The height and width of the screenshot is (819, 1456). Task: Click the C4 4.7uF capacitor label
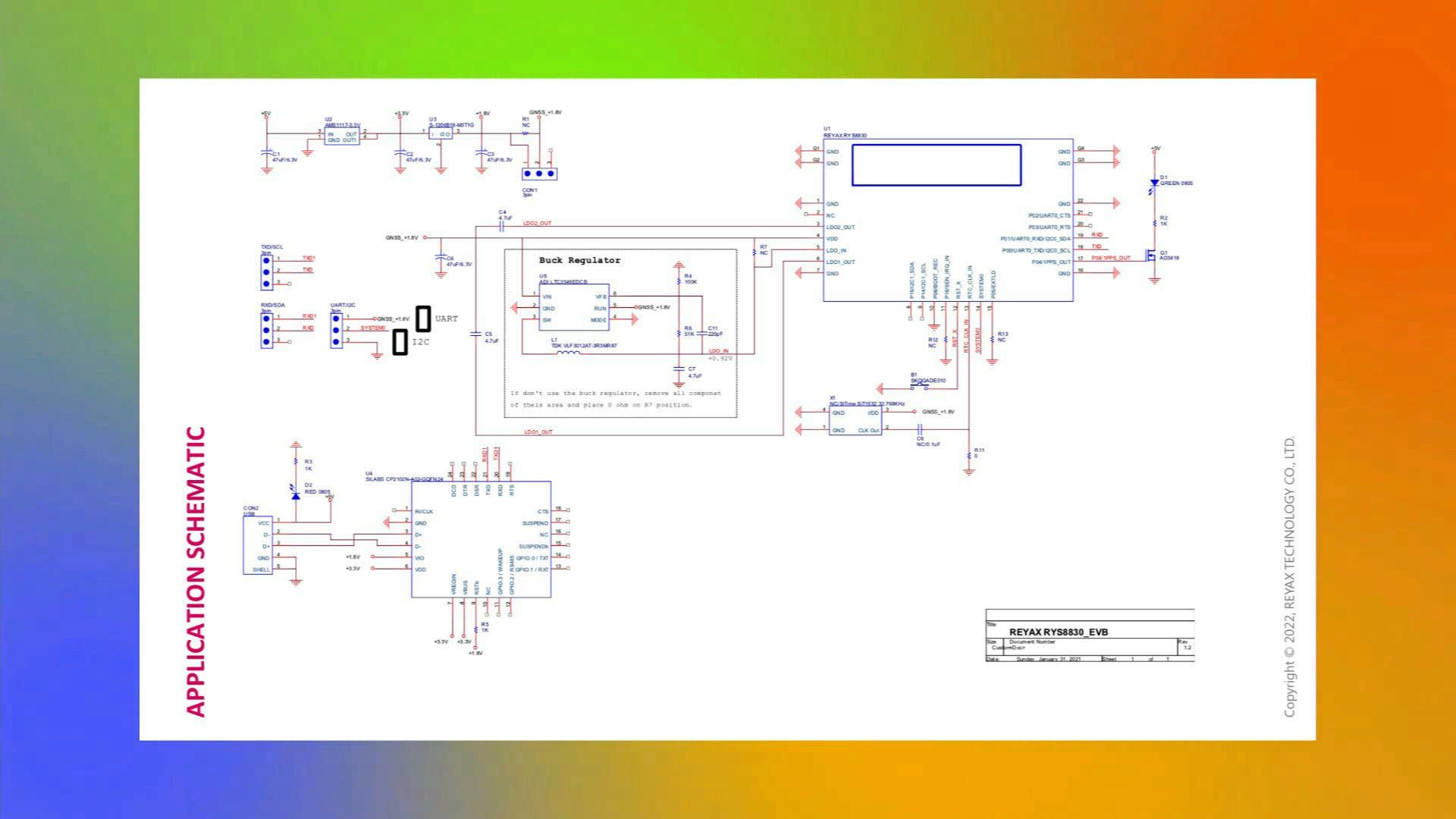click(505, 215)
